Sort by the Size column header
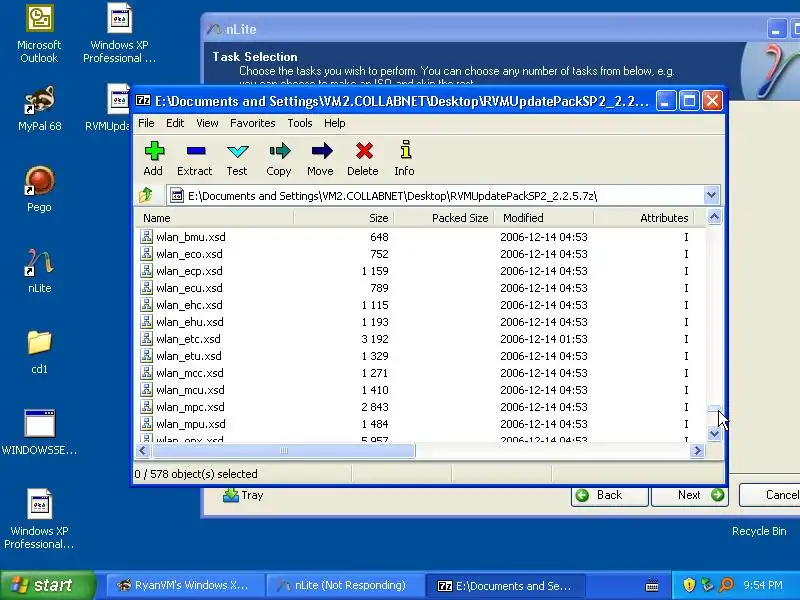 pyautogui.click(x=343, y=218)
